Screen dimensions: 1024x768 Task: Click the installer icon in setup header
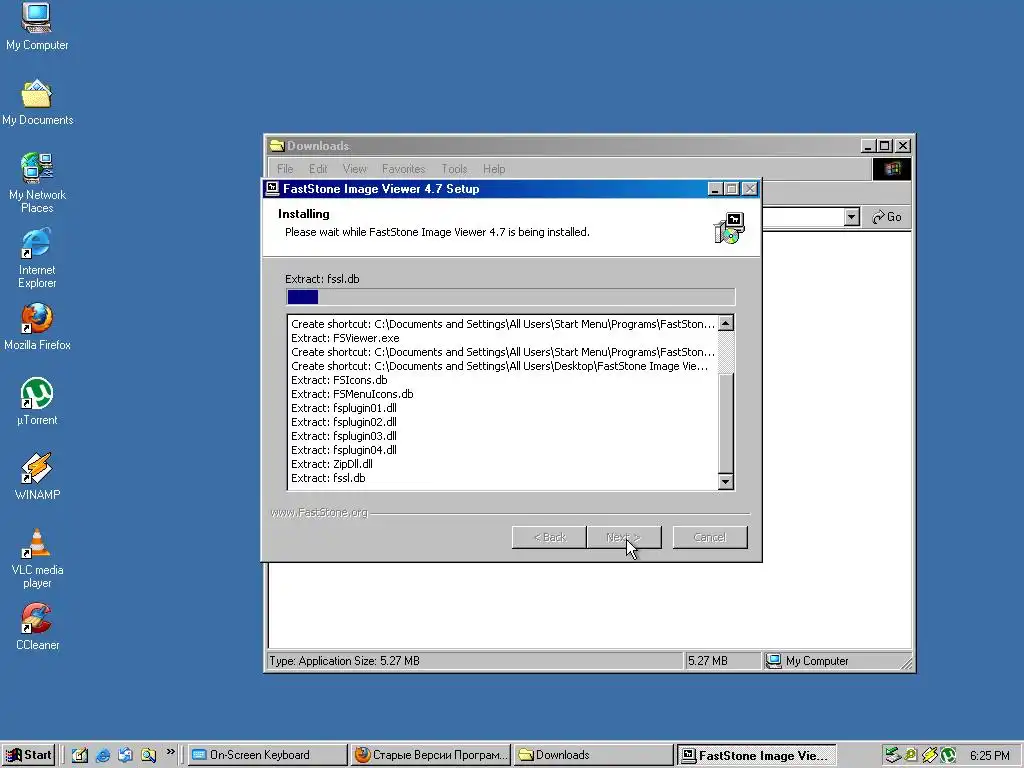729,228
